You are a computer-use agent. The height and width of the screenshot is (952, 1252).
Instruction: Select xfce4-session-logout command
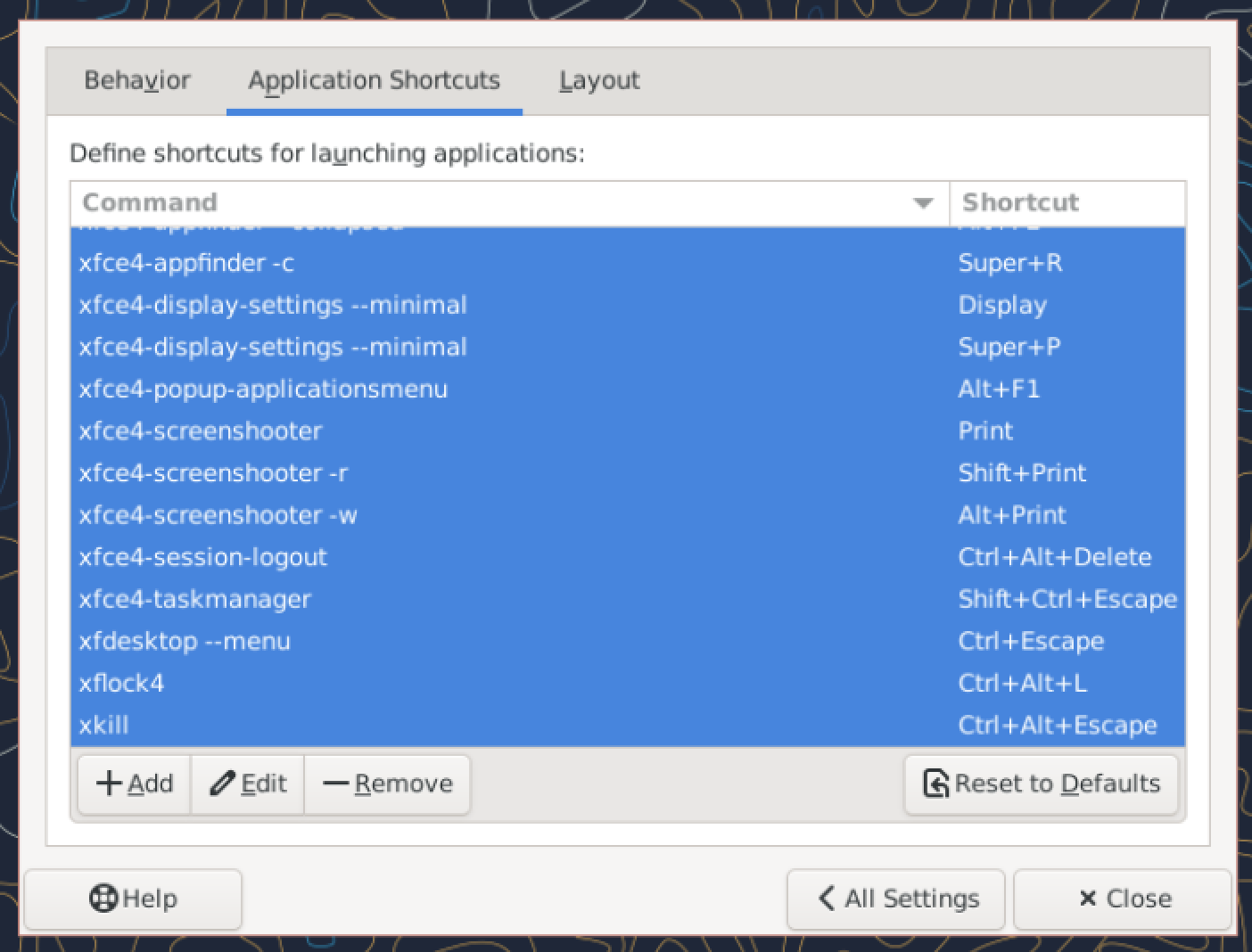[203, 557]
